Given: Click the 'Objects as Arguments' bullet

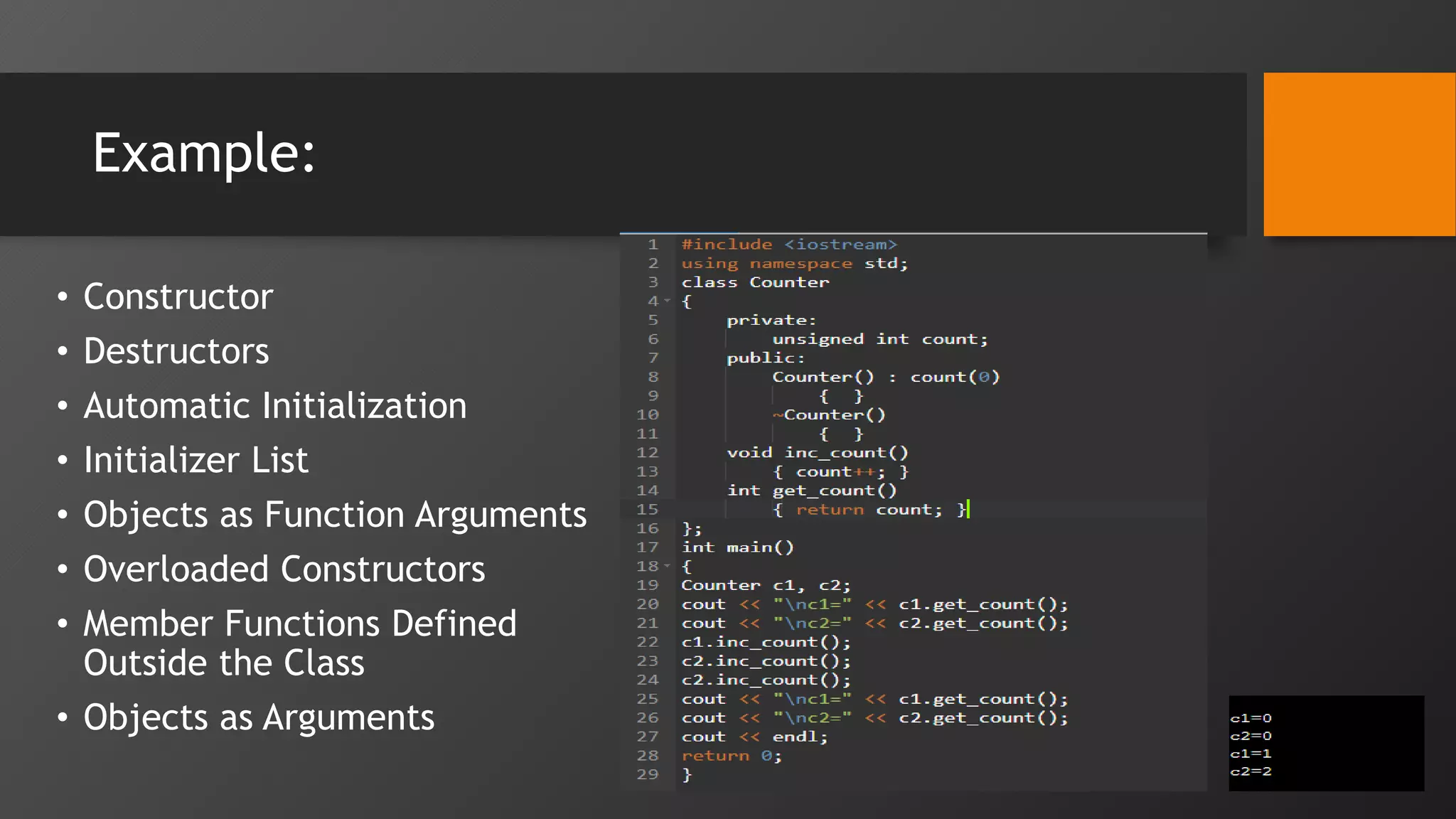Looking at the screenshot, I should point(259,717).
